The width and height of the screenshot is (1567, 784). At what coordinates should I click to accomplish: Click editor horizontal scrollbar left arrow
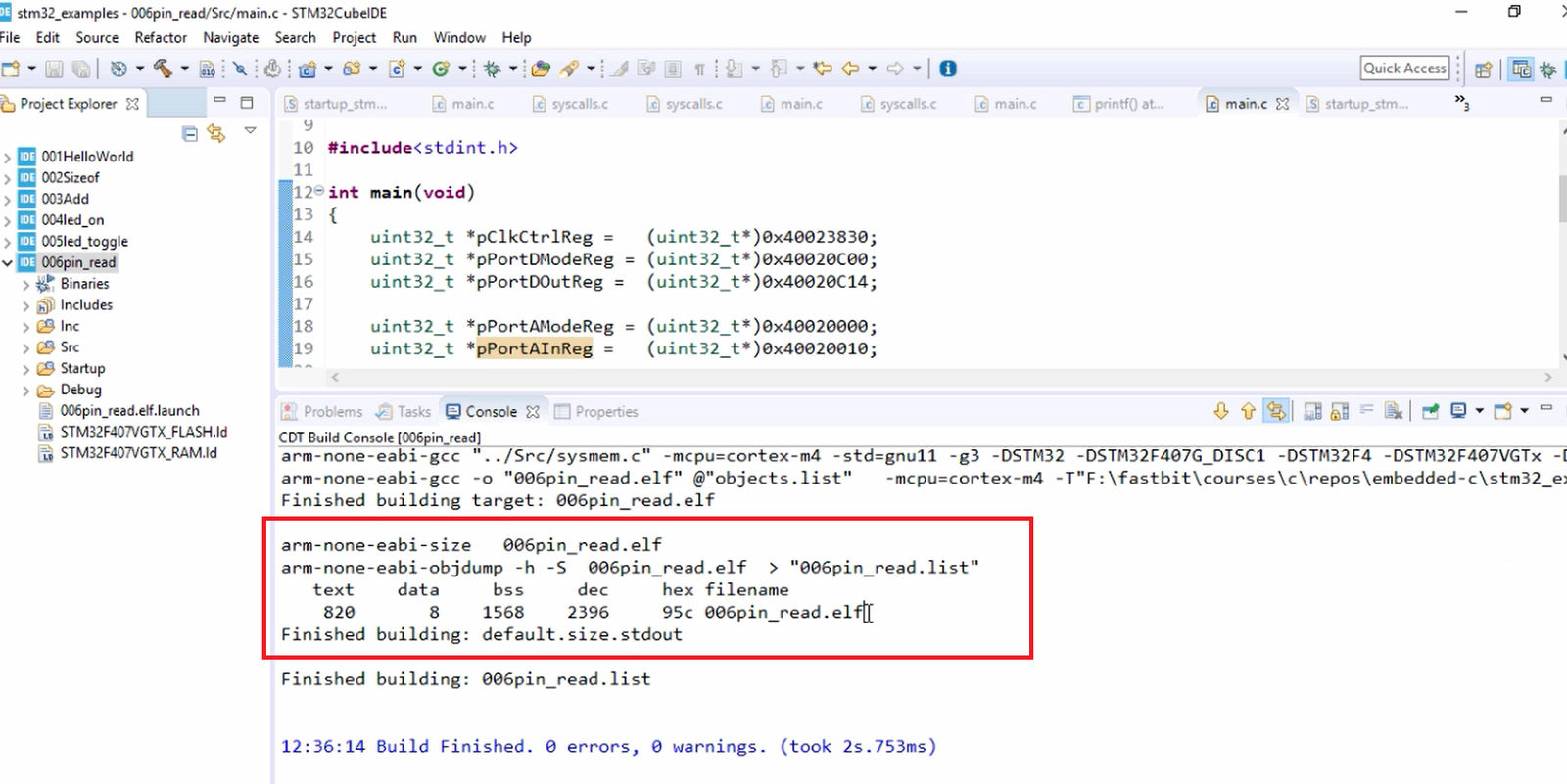335,377
